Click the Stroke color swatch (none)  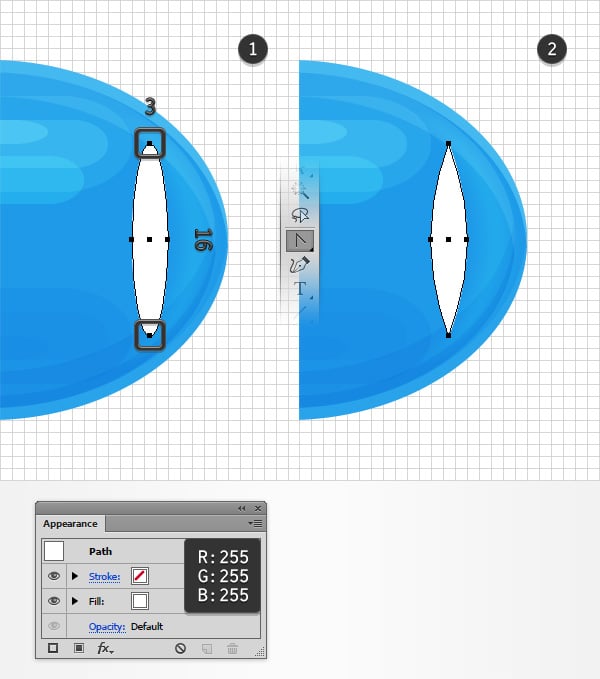[x=140, y=576]
